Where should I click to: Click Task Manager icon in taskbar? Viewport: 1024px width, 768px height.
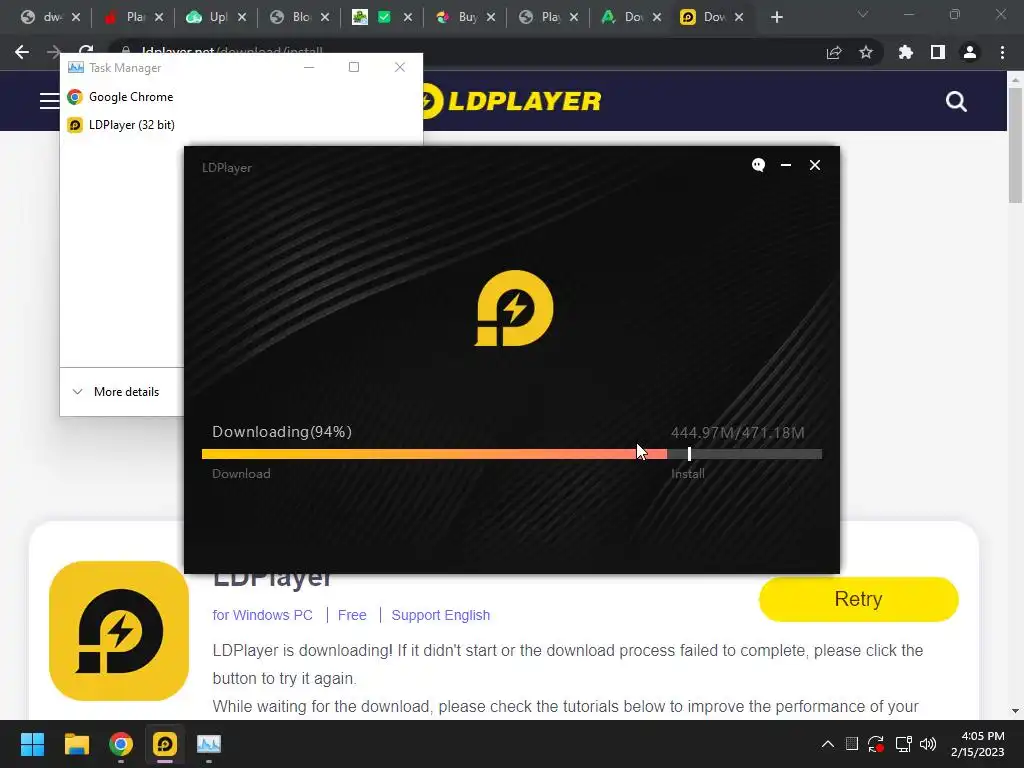pyautogui.click(x=209, y=744)
